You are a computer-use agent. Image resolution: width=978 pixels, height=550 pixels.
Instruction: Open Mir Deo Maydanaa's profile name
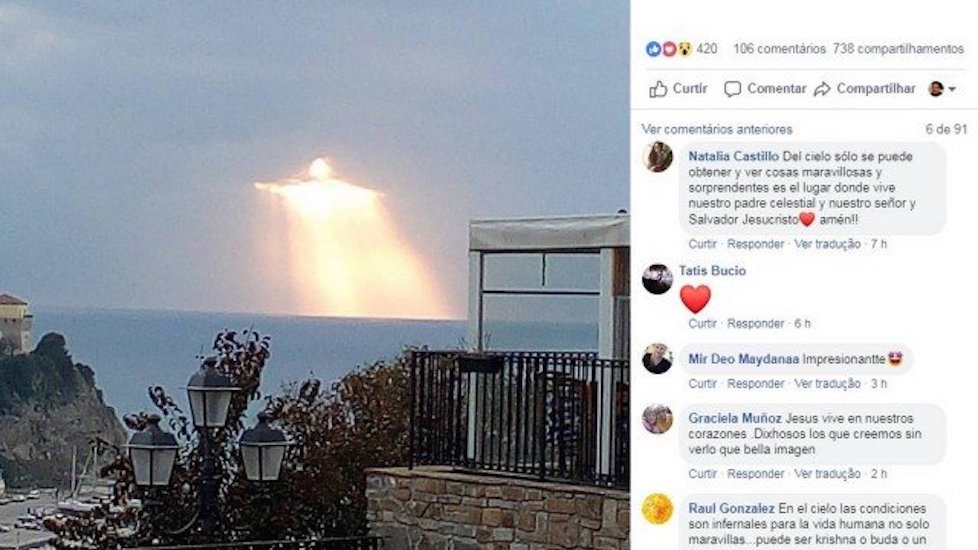(743, 359)
